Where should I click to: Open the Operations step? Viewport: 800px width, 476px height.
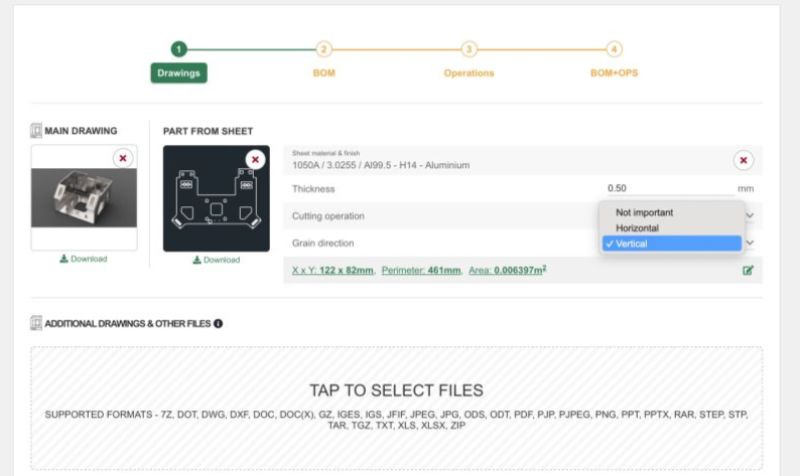(469, 73)
